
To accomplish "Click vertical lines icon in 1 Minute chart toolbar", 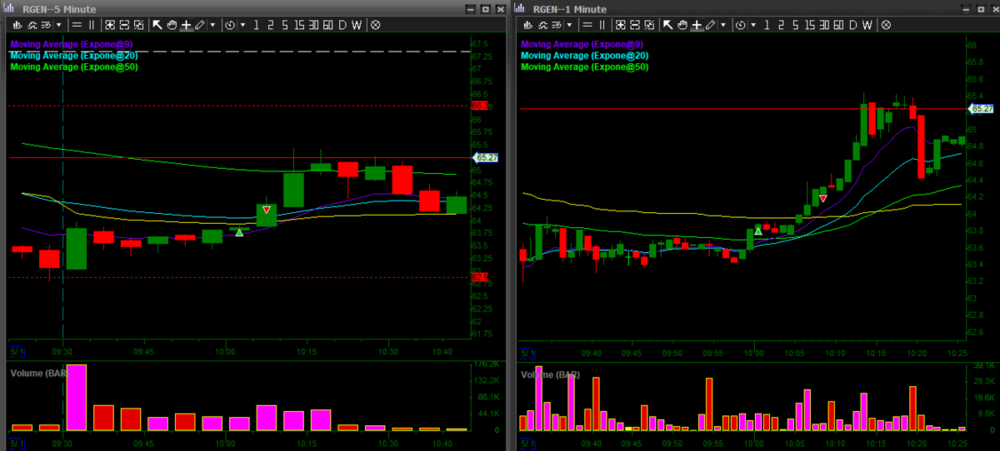I will [602, 24].
